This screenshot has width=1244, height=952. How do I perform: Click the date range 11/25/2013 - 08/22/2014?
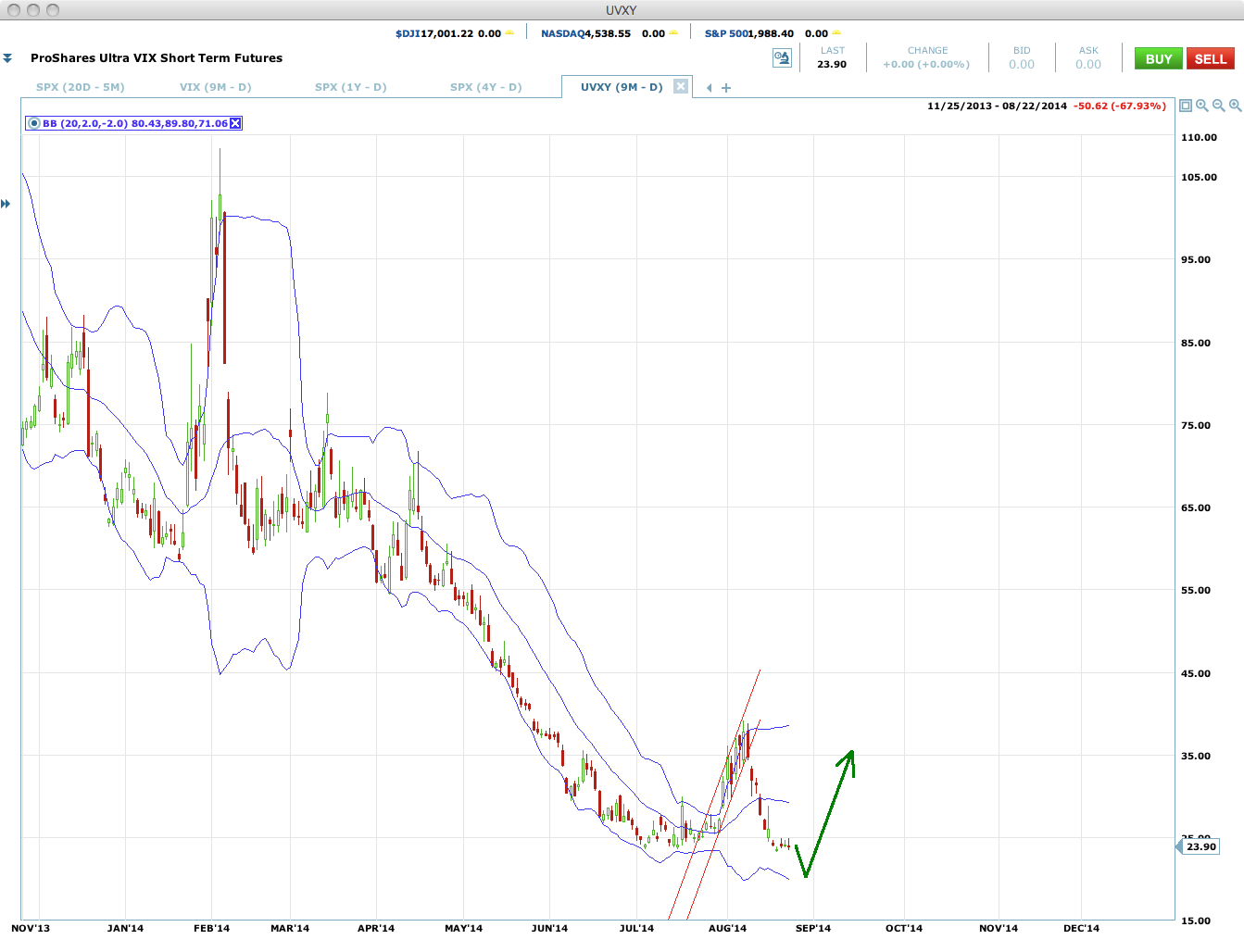click(997, 106)
